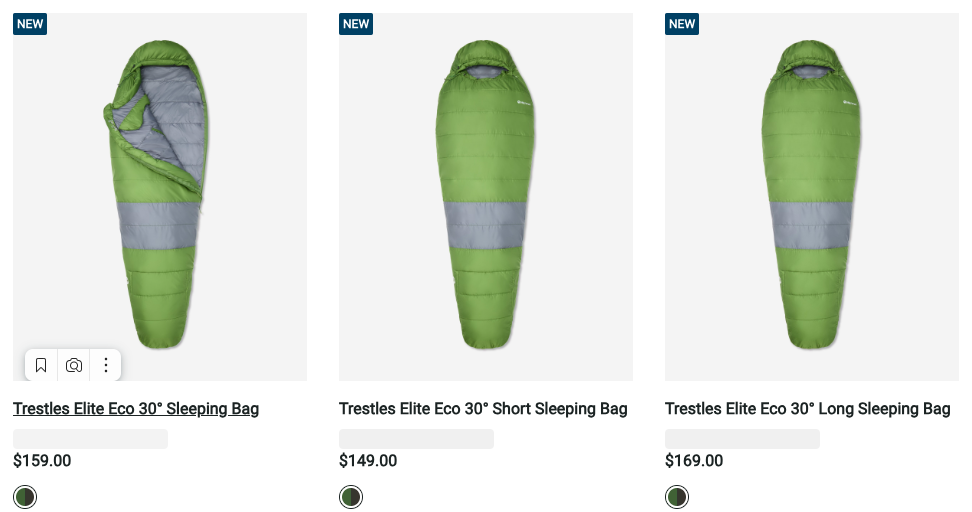Open Trestles Elite Eco 30° Short Sleeping Bag
The height and width of the screenshot is (512, 972).
(x=483, y=408)
